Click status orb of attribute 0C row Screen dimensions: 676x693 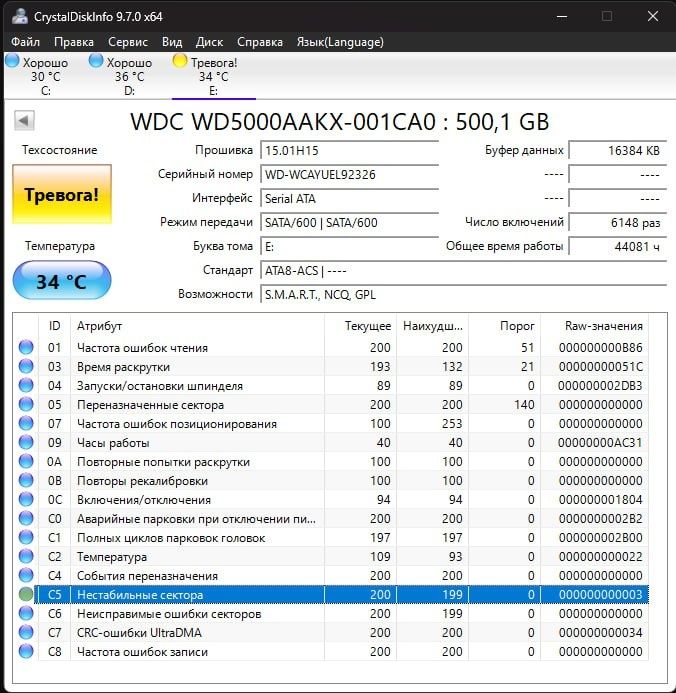click(x=26, y=499)
